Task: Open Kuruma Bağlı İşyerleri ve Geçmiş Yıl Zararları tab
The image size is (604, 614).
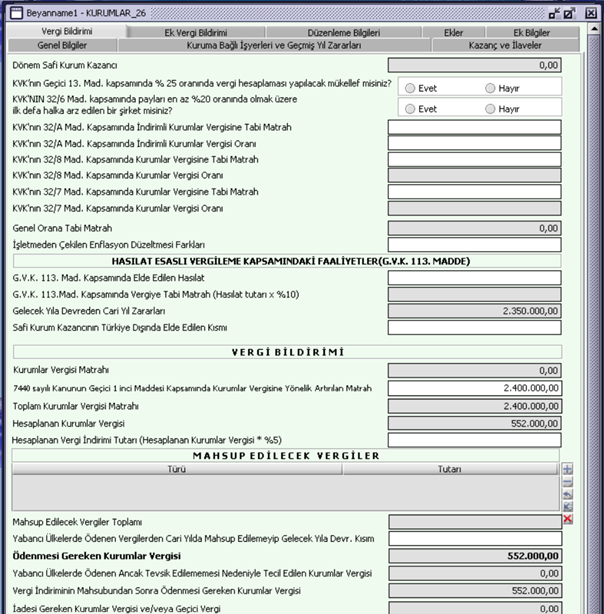Action: point(274,45)
